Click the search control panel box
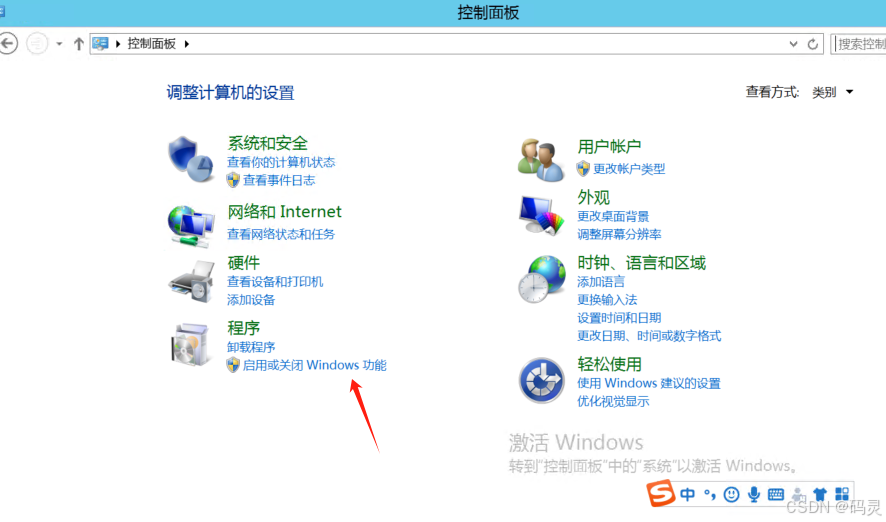Screen dimensions: 886x522 click(x=859, y=44)
